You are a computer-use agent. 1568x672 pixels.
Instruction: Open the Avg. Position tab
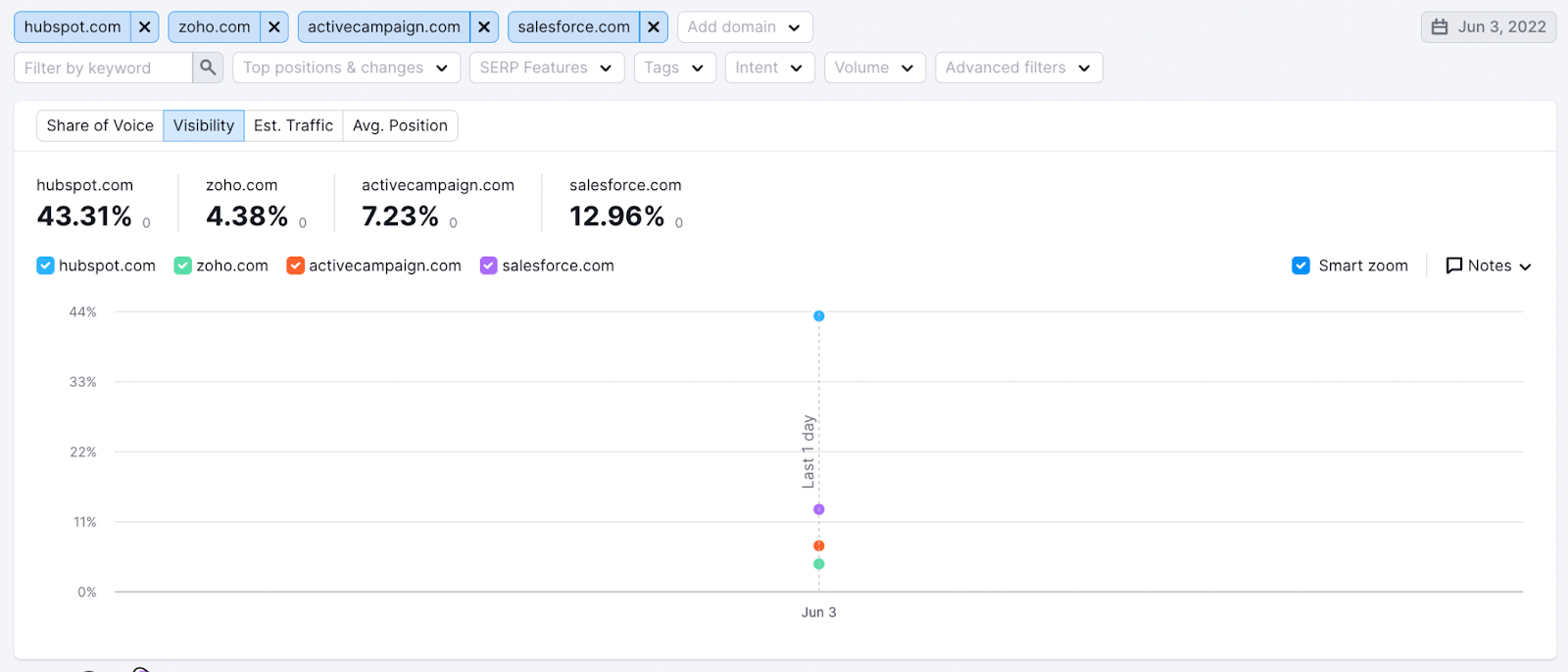point(400,125)
